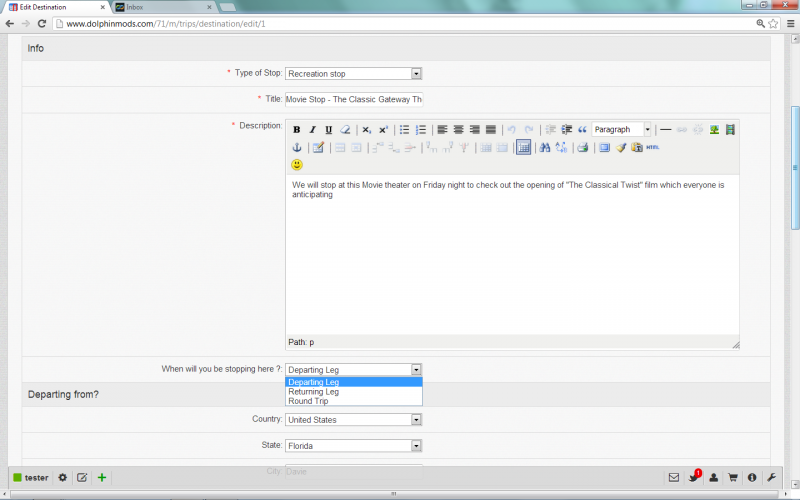This screenshot has width=800, height=500.
Task: Insert an anchor with the anchor icon
Action: point(296,147)
